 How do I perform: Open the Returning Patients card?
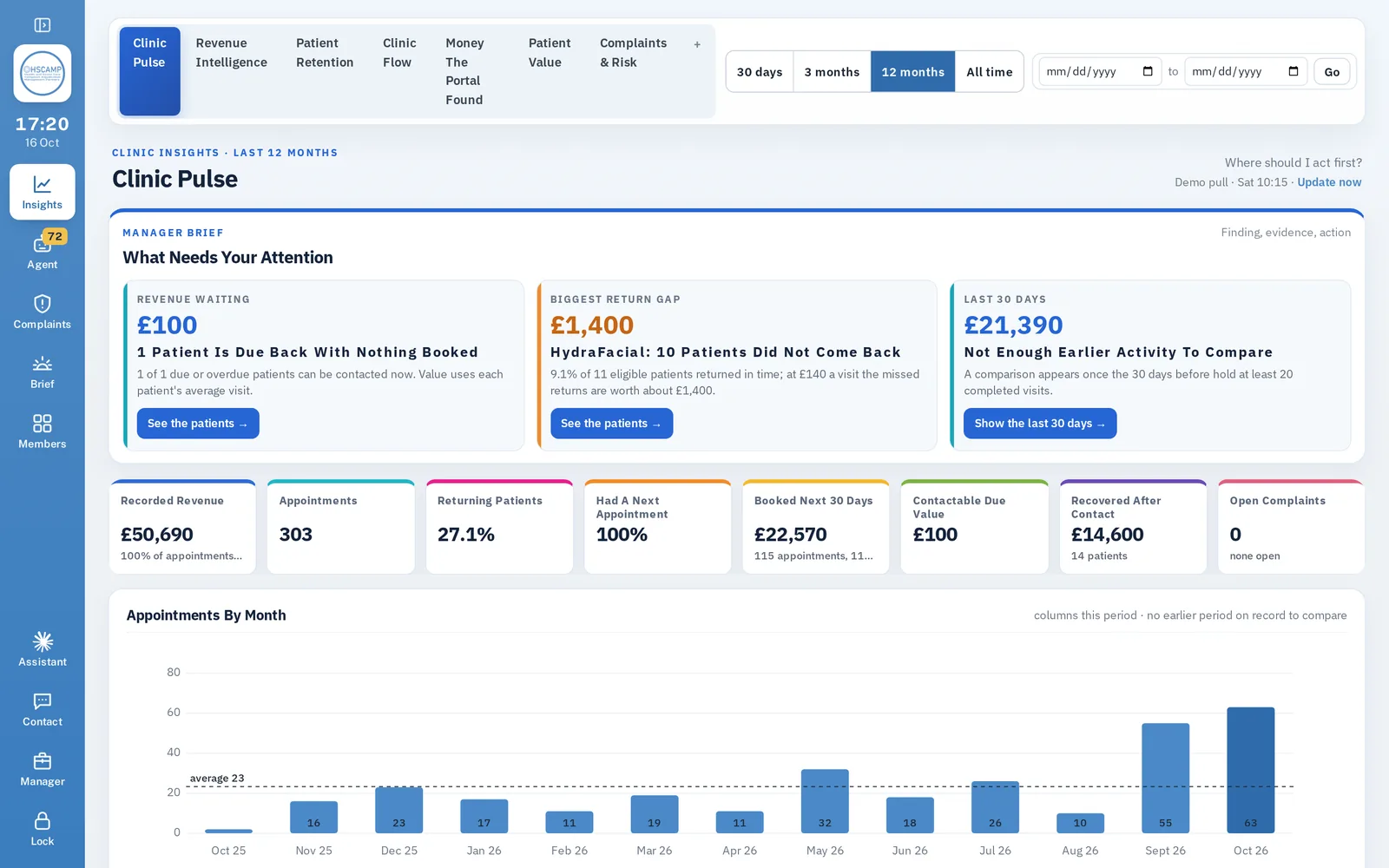point(499,527)
